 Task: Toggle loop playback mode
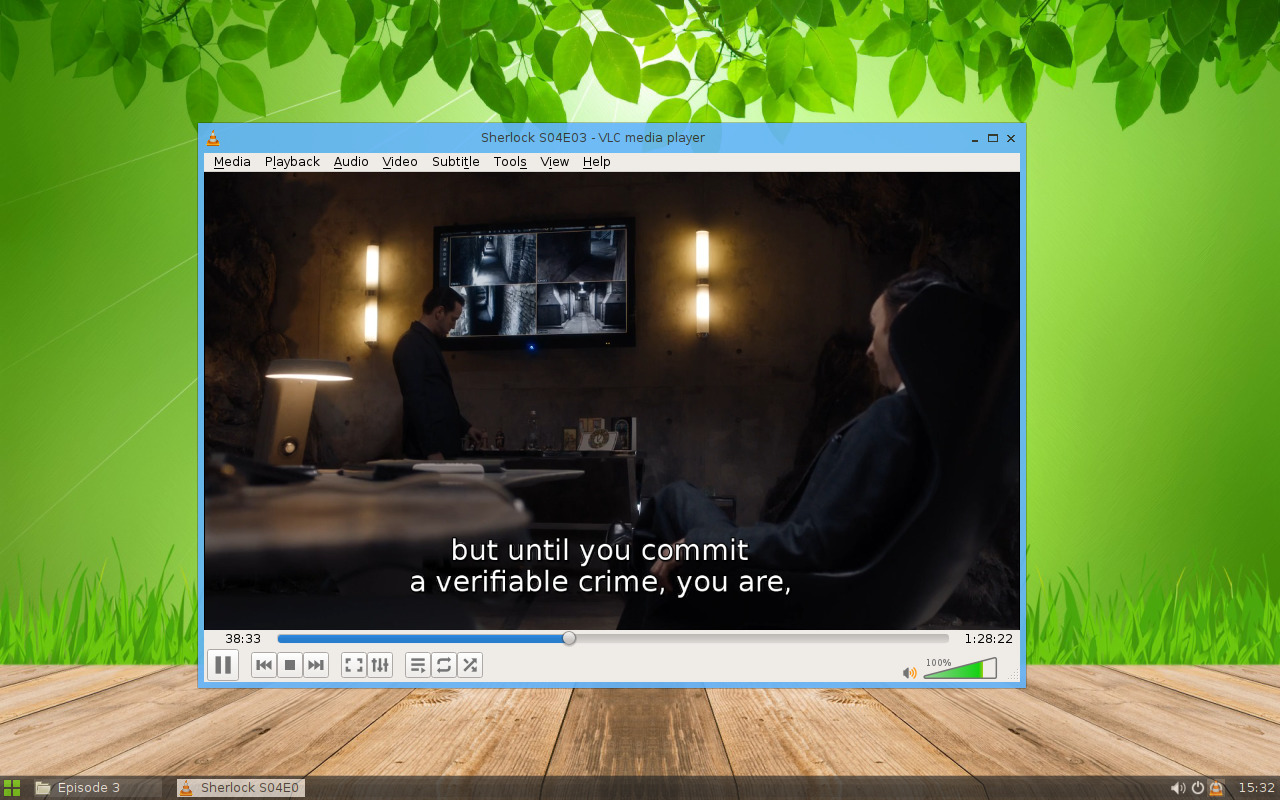[443, 664]
